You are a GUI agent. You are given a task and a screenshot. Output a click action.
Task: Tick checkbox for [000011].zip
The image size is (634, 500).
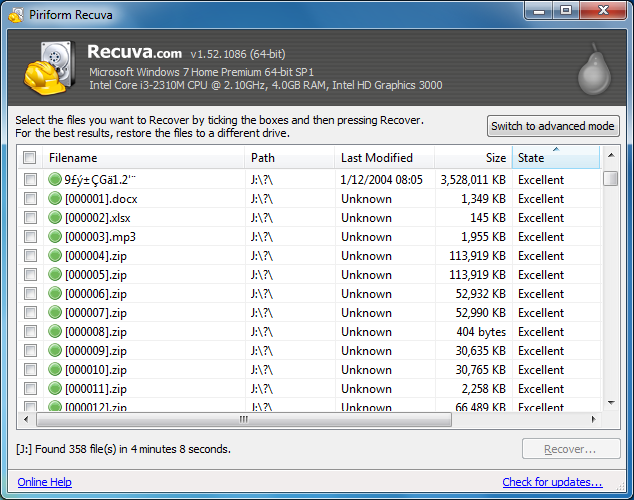point(30,388)
